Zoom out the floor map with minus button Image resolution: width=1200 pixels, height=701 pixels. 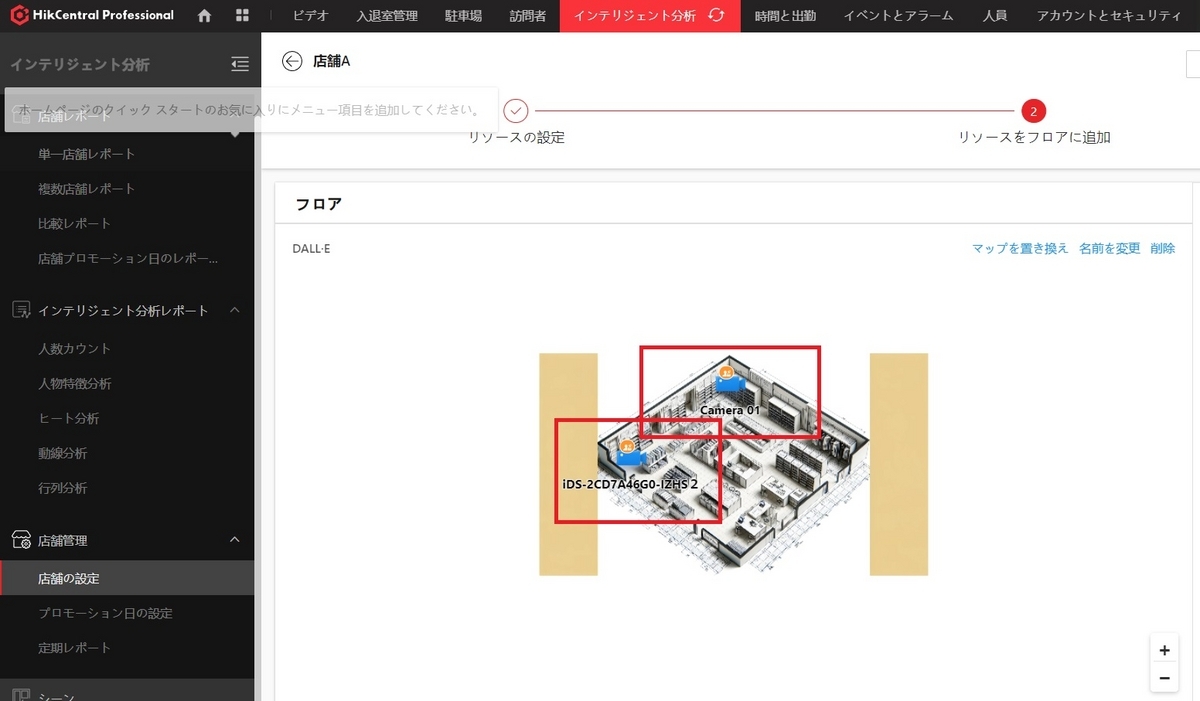(x=1164, y=678)
